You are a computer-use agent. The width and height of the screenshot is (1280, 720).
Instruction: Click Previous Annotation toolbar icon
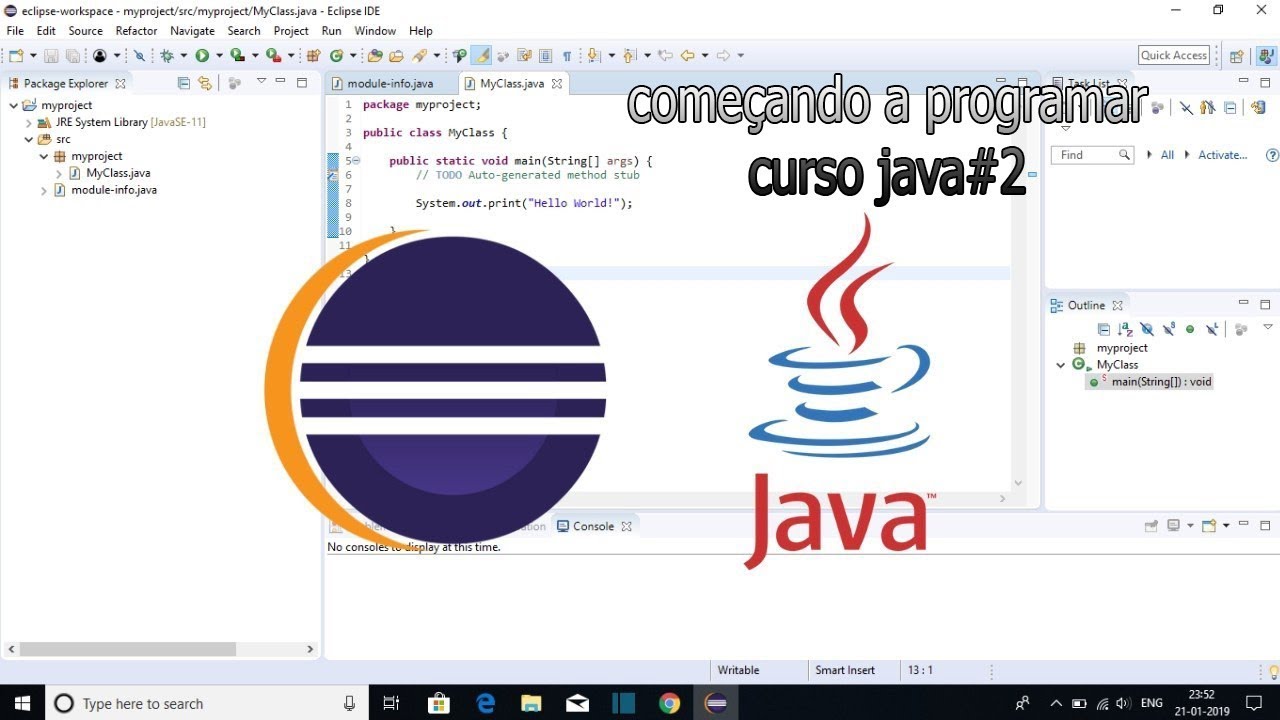[x=629, y=55]
